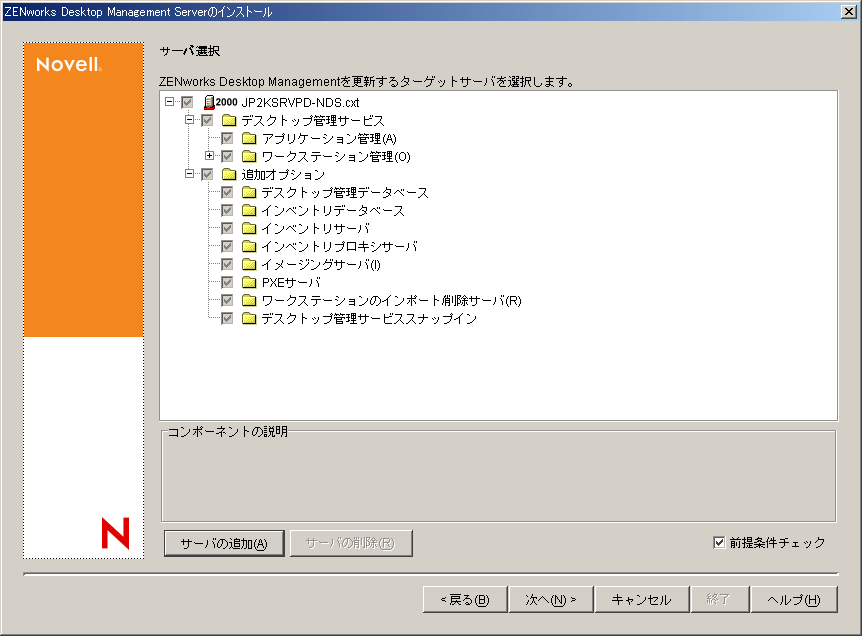
Task: Click the server icon beside JP2KSRVPD-NDS.cxt
Action: (207, 101)
